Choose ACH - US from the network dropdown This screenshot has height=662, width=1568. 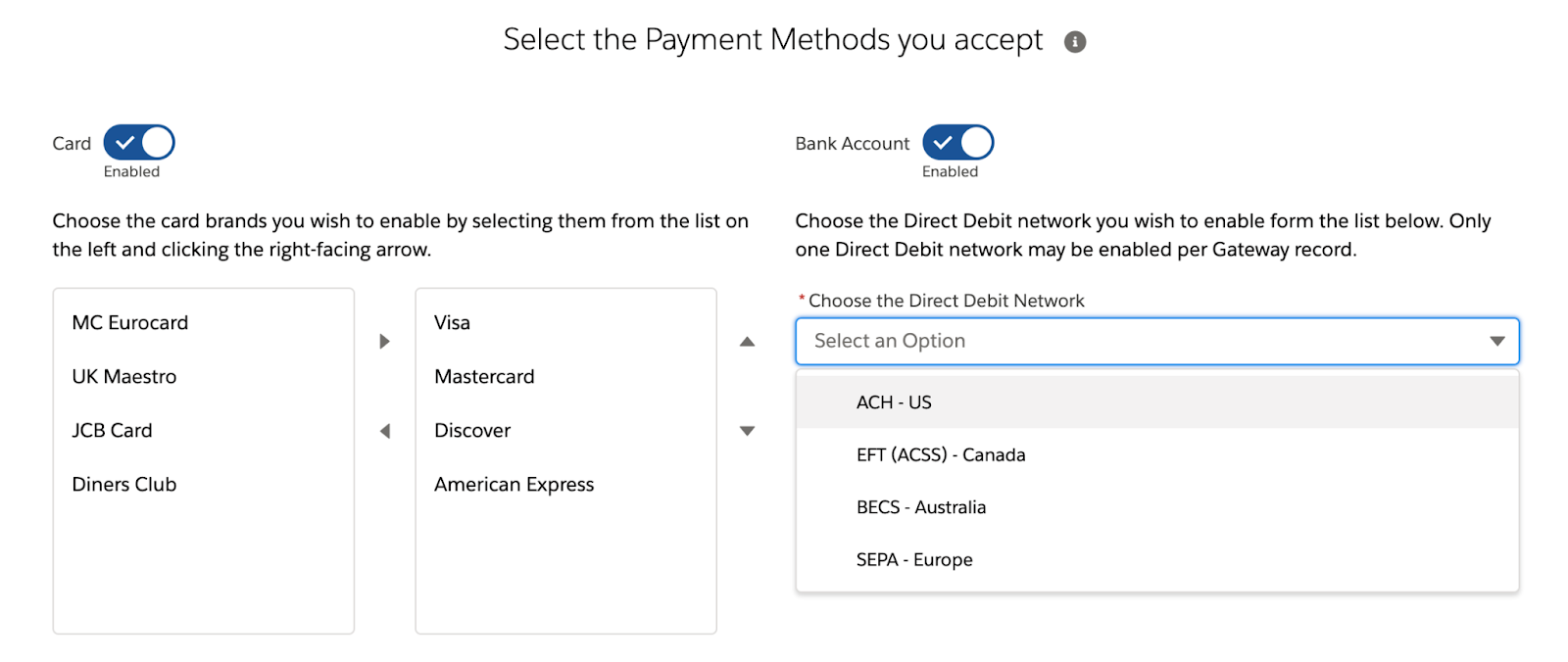(893, 402)
